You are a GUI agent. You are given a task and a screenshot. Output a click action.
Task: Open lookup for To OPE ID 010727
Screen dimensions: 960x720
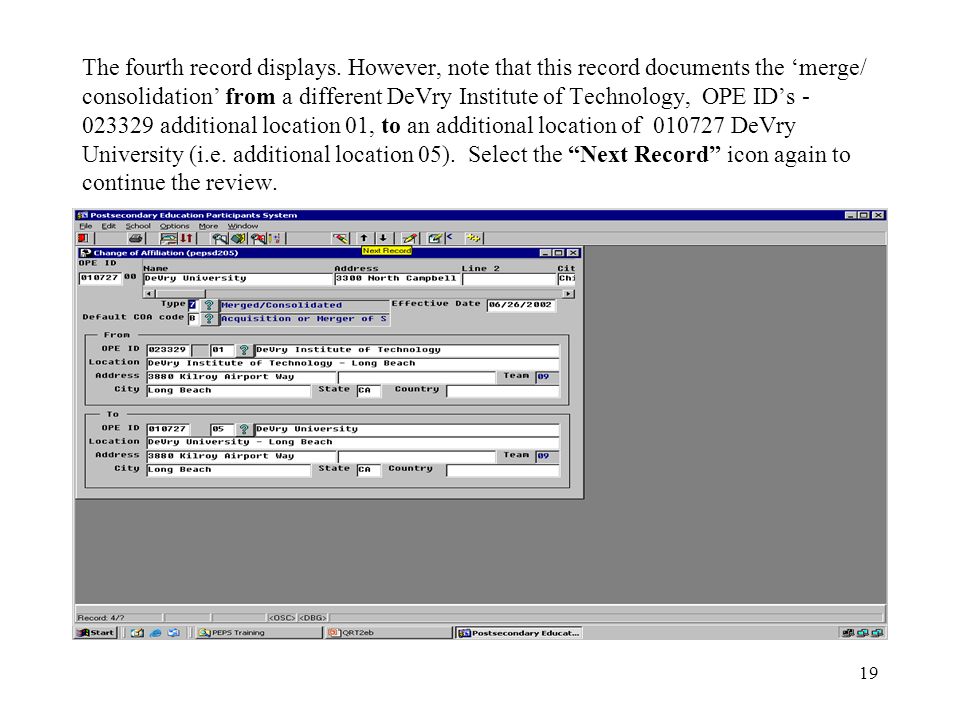click(244, 429)
